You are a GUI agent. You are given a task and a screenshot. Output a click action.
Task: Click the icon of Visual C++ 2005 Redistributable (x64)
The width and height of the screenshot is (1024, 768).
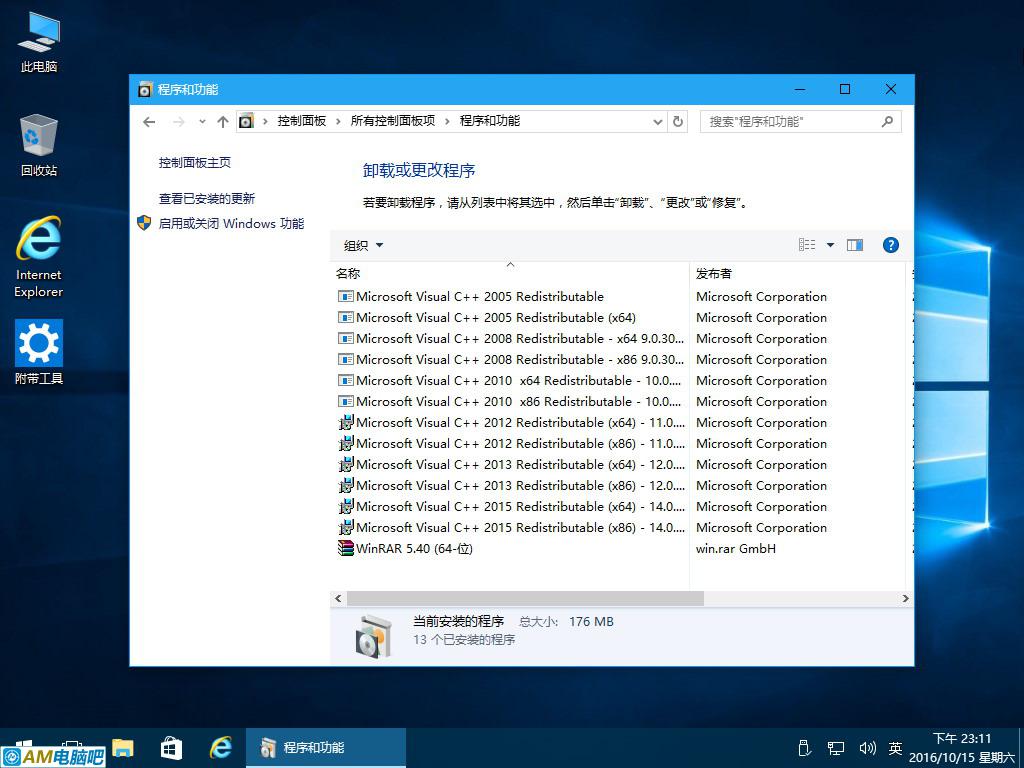tap(345, 317)
